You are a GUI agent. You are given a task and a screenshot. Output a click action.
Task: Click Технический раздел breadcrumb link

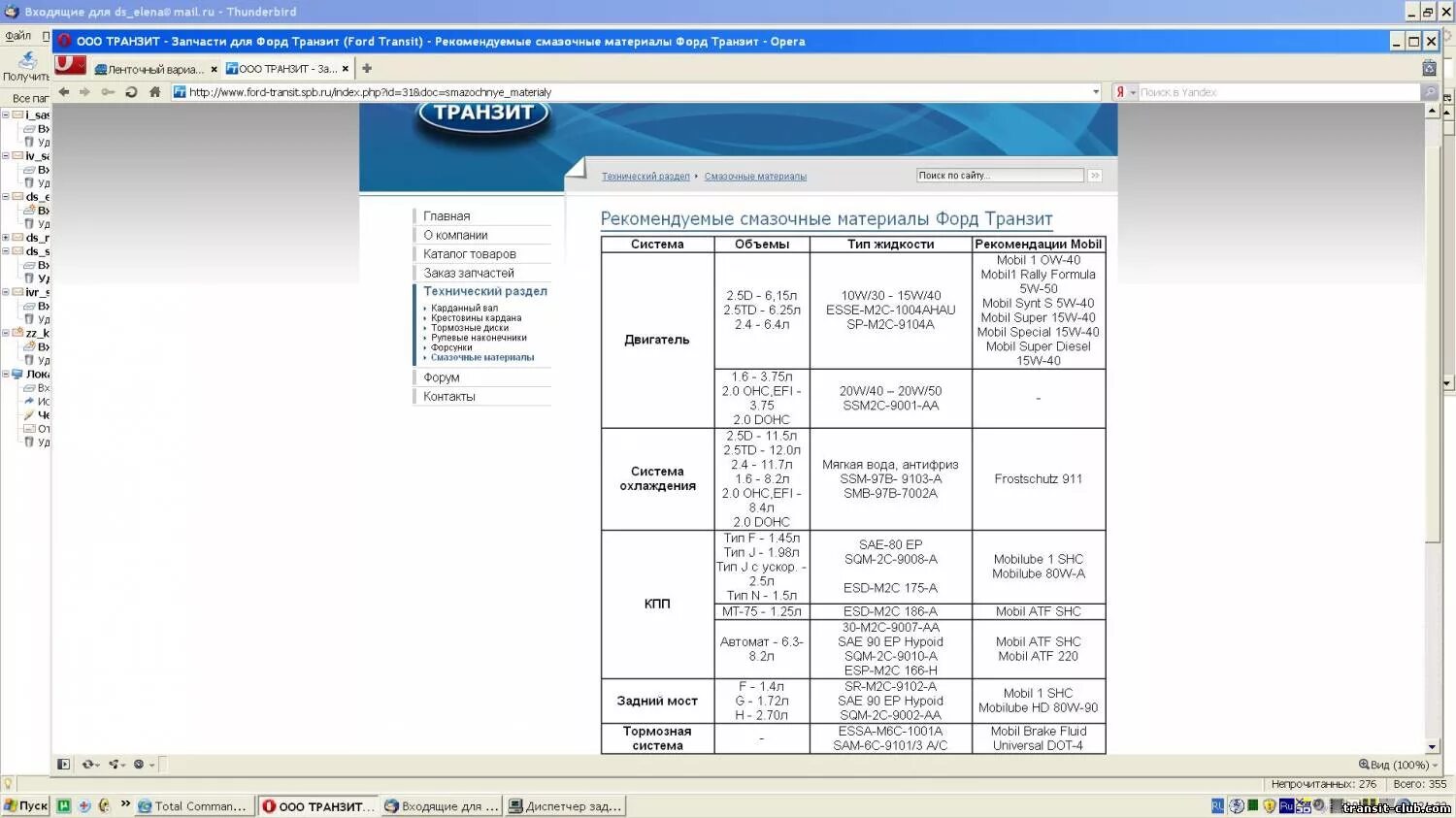click(x=645, y=177)
